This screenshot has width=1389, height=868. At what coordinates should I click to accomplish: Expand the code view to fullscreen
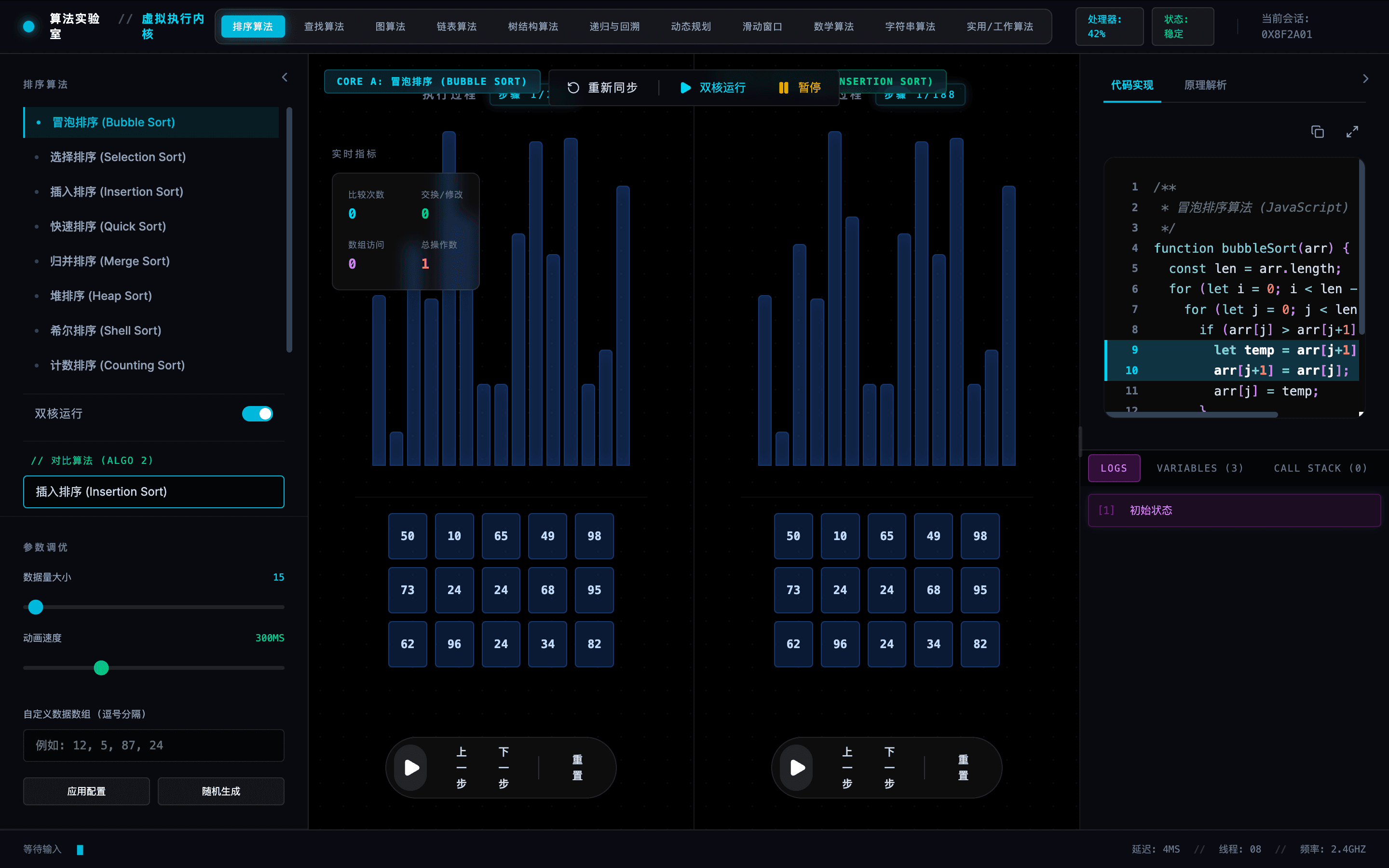tap(1352, 132)
